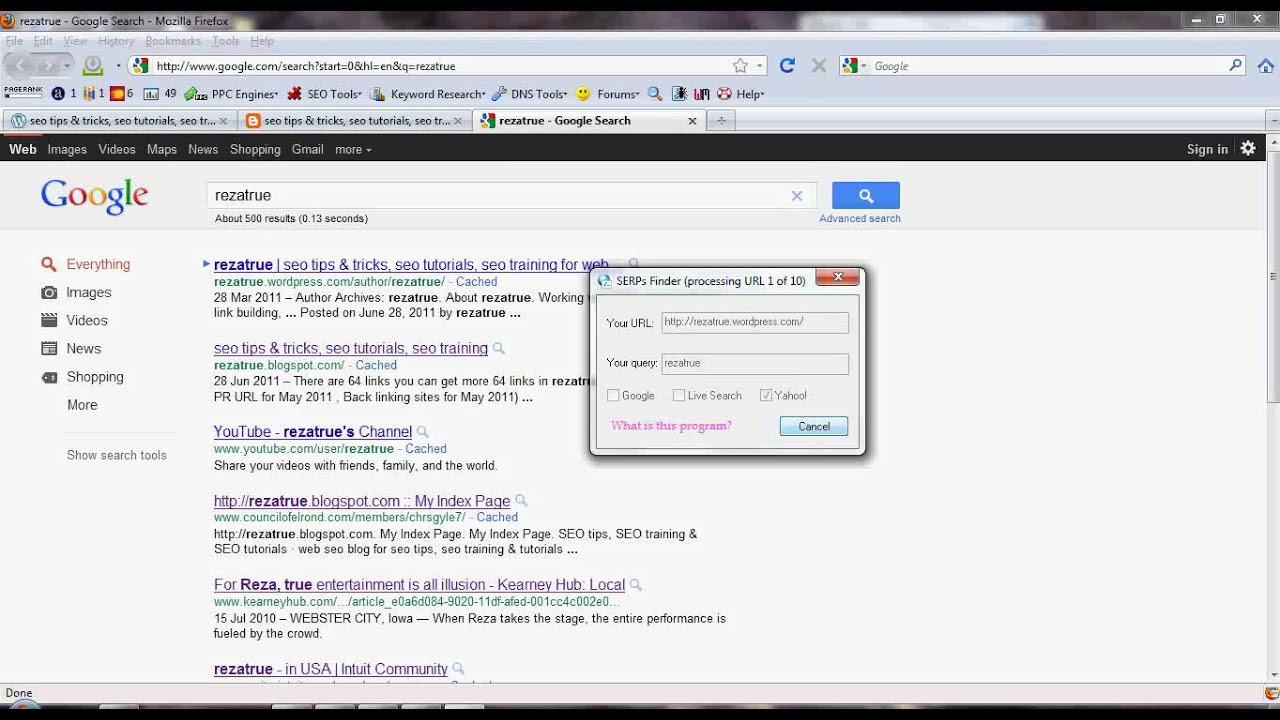Untick the Yahoo! checkbox
The image size is (1280, 720).
[766, 396]
